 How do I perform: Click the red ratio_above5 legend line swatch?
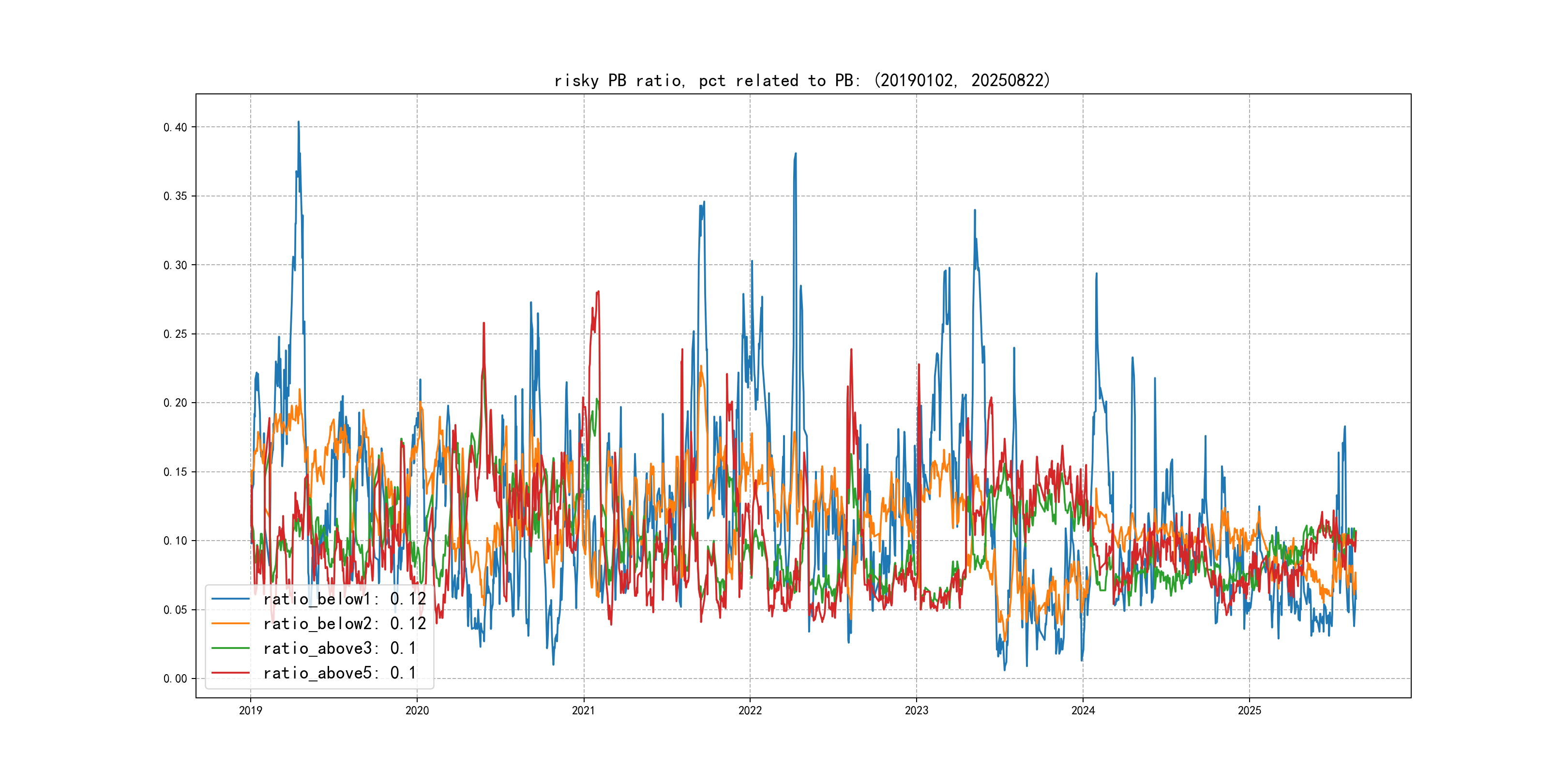coord(230,673)
